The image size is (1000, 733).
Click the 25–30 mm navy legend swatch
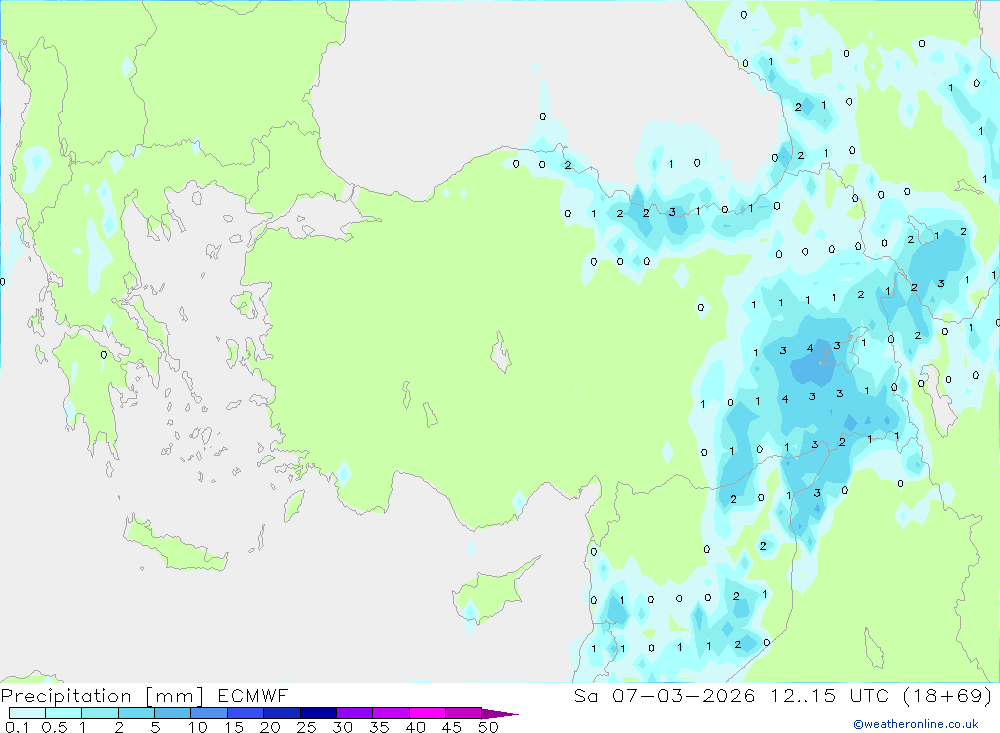(x=318, y=713)
